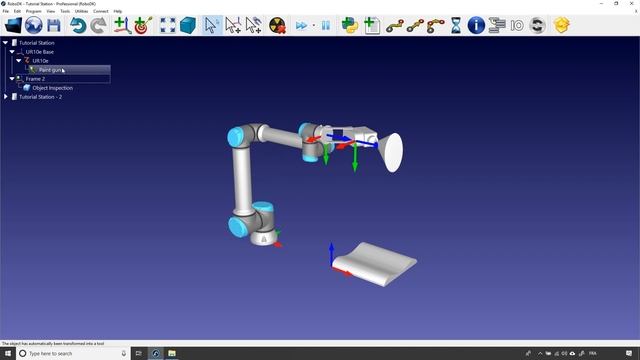Add a set IO instruction
The width and height of the screenshot is (640, 360).
517,26
